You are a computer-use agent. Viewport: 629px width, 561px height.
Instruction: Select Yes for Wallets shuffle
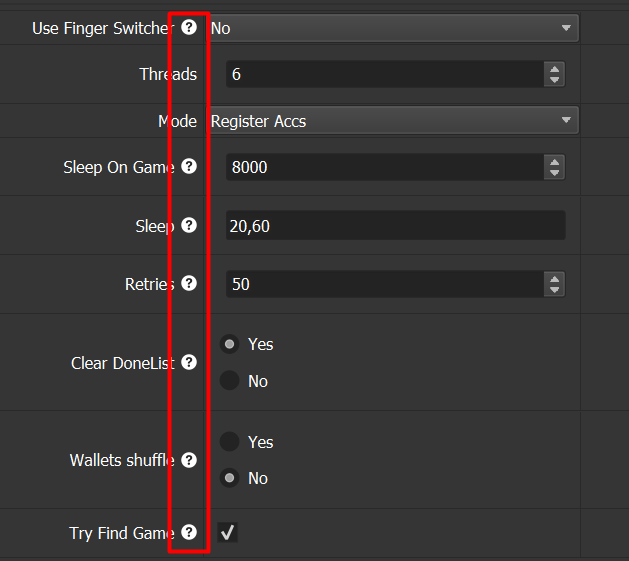230,442
